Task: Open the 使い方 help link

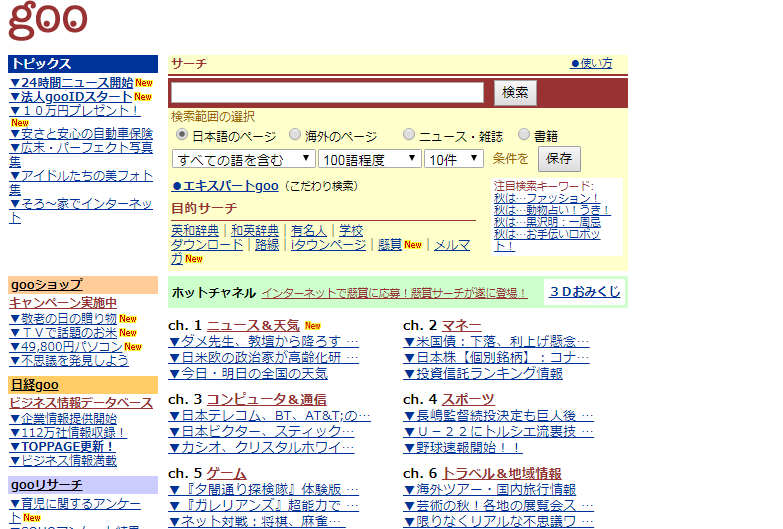Action: click(591, 63)
